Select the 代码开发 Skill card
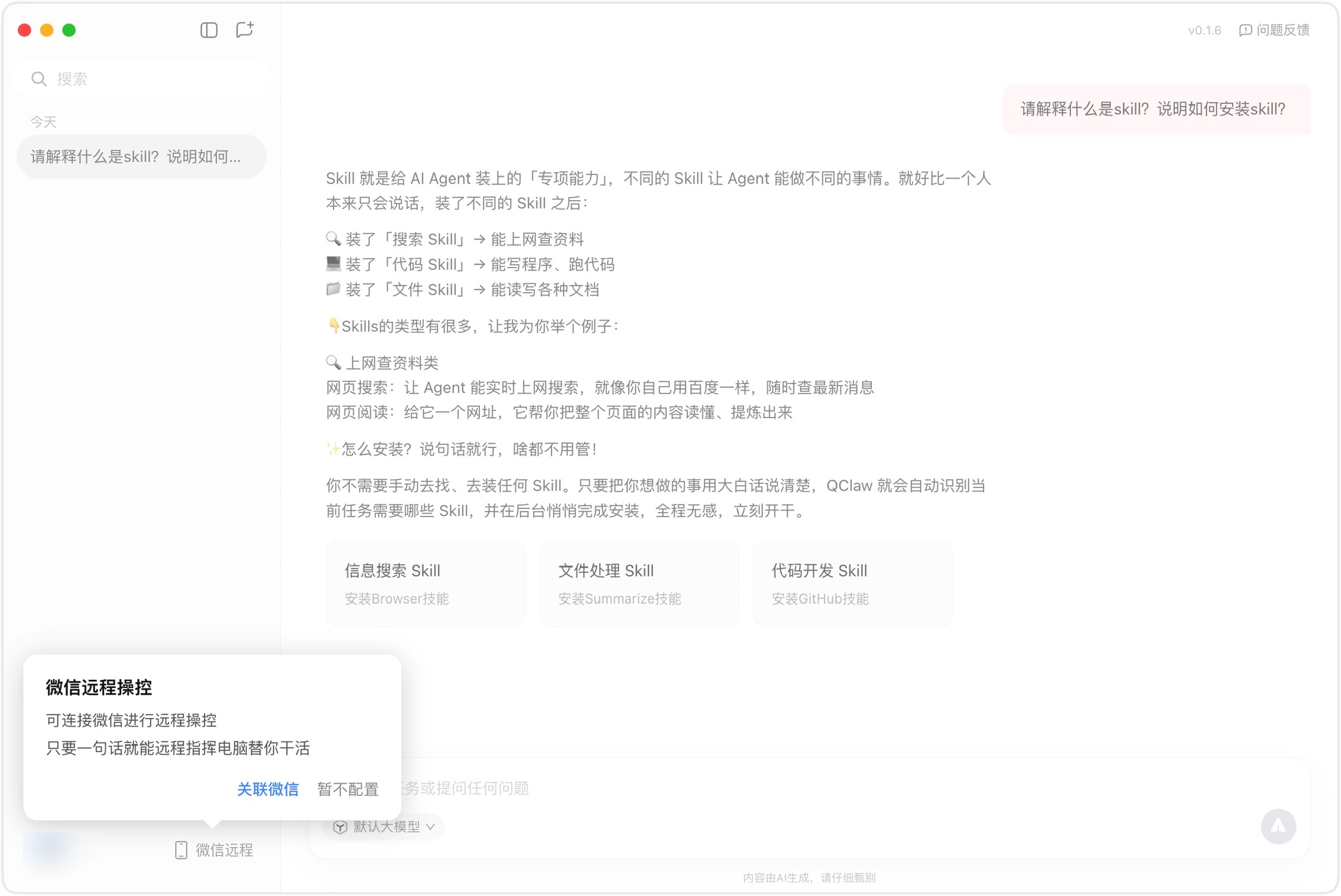The width and height of the screenshot is (1341, 896). pyautogui.click(x=852, y=583)
